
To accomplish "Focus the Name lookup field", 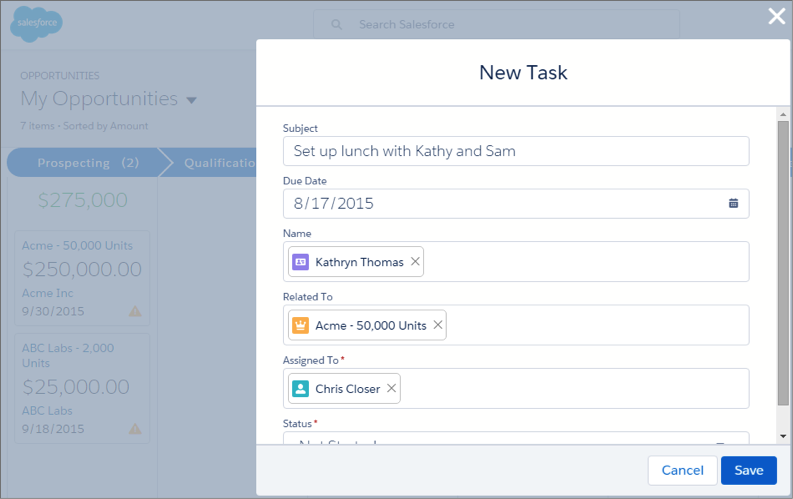I will 516,261.
